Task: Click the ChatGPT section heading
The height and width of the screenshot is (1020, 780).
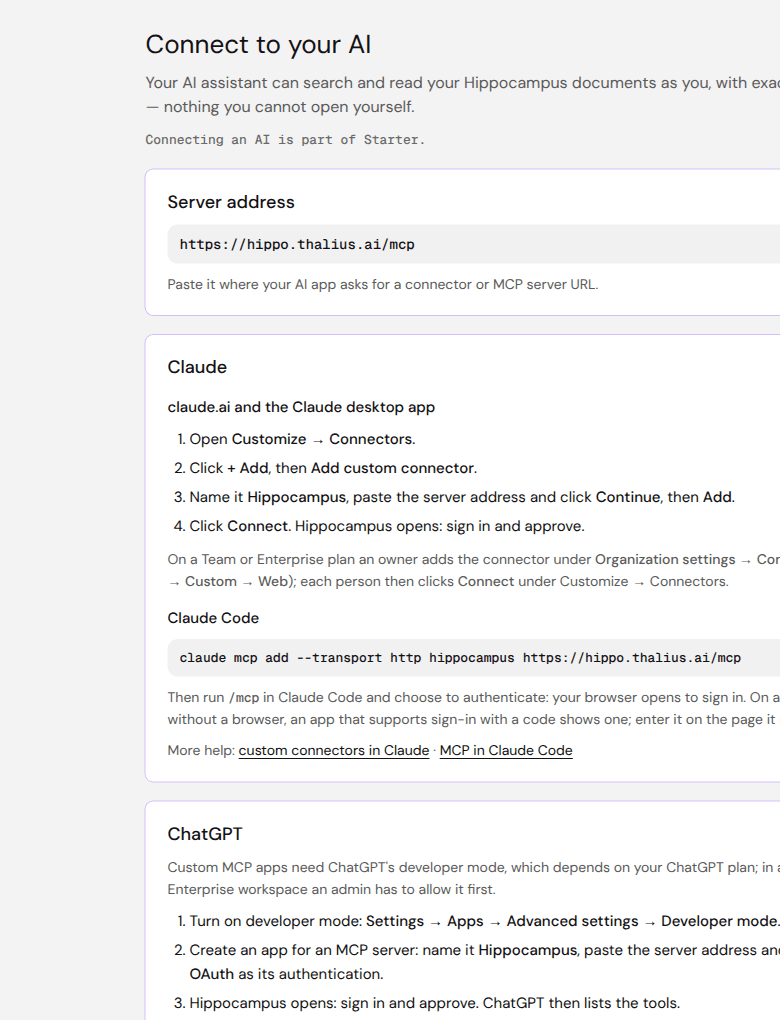Action: tap(205, 834)
